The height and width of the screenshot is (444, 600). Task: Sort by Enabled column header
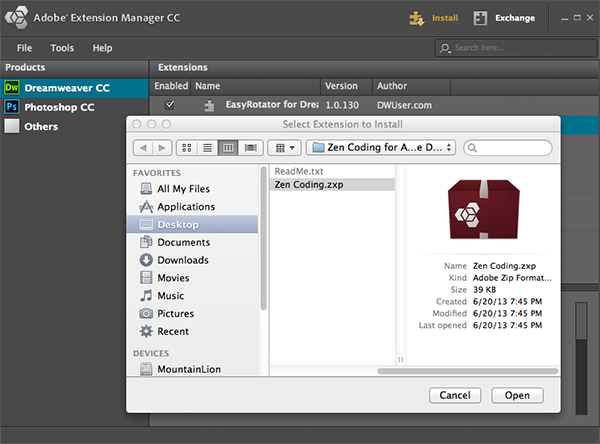[171, 86]
